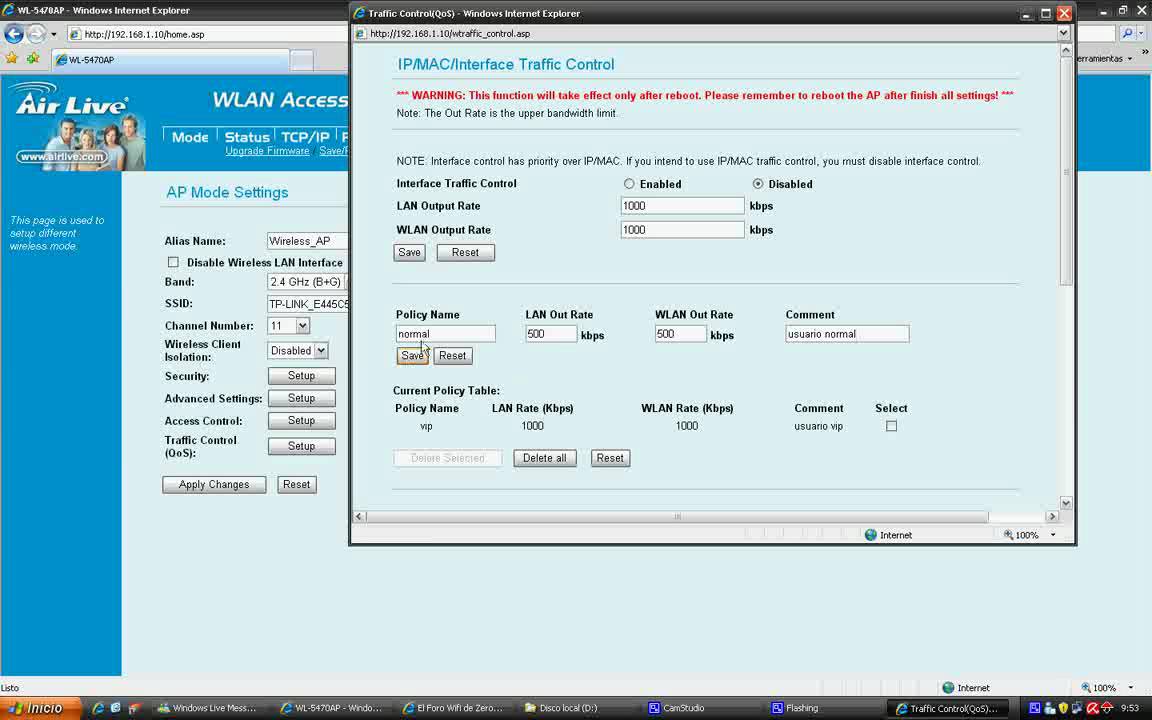The width and height of the screenshot is (1152, 720).
Task: Switch to the El Foro Wifi de Zero taskbar item
Action: pyautogui.click(x=453, y=708)
